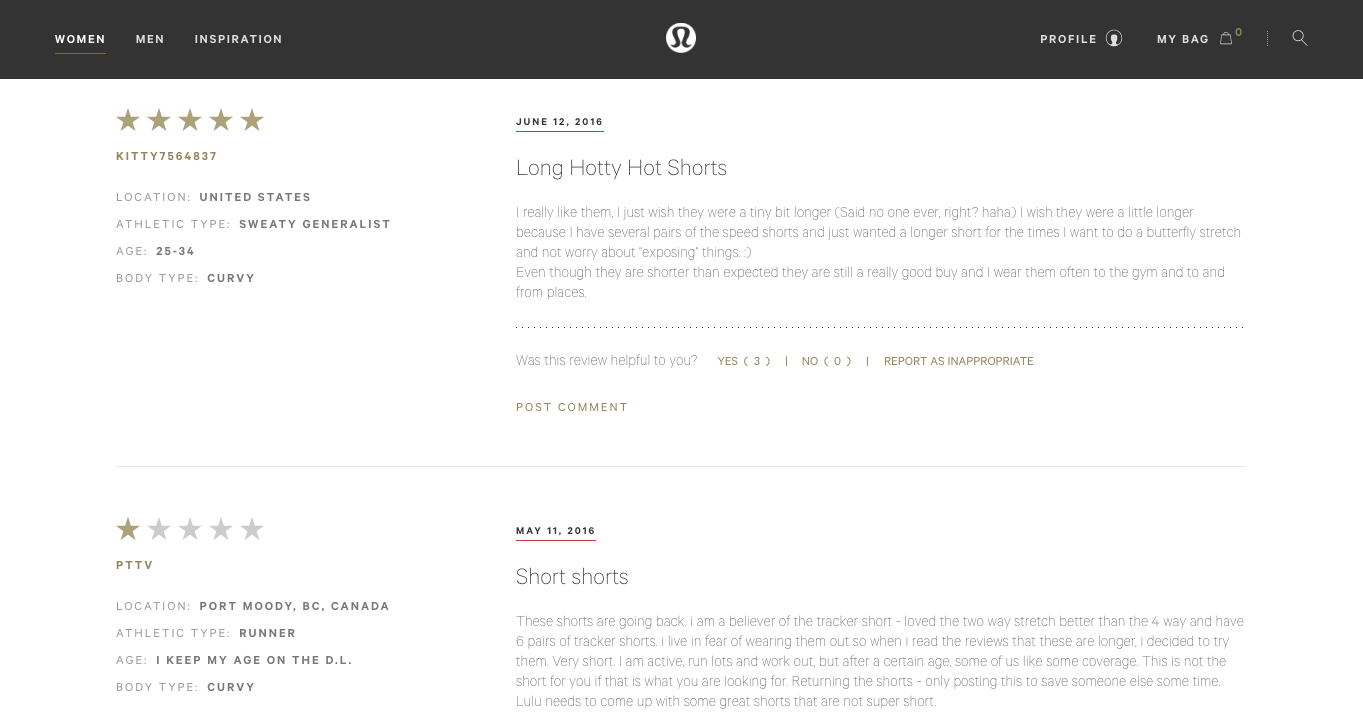This screenshot has height=722, width=1363.
Task: Click the Long Hotty Hot Shorts title
Action: click(x=621, y=168)
